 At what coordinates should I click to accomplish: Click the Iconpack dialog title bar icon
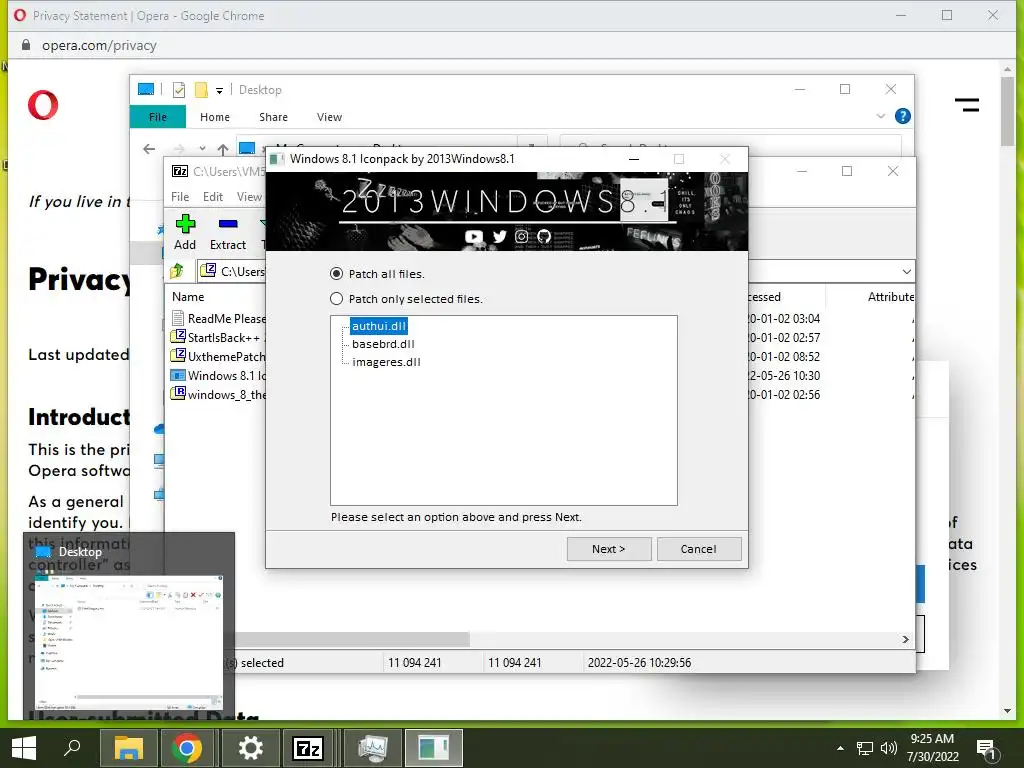[277, 159]
